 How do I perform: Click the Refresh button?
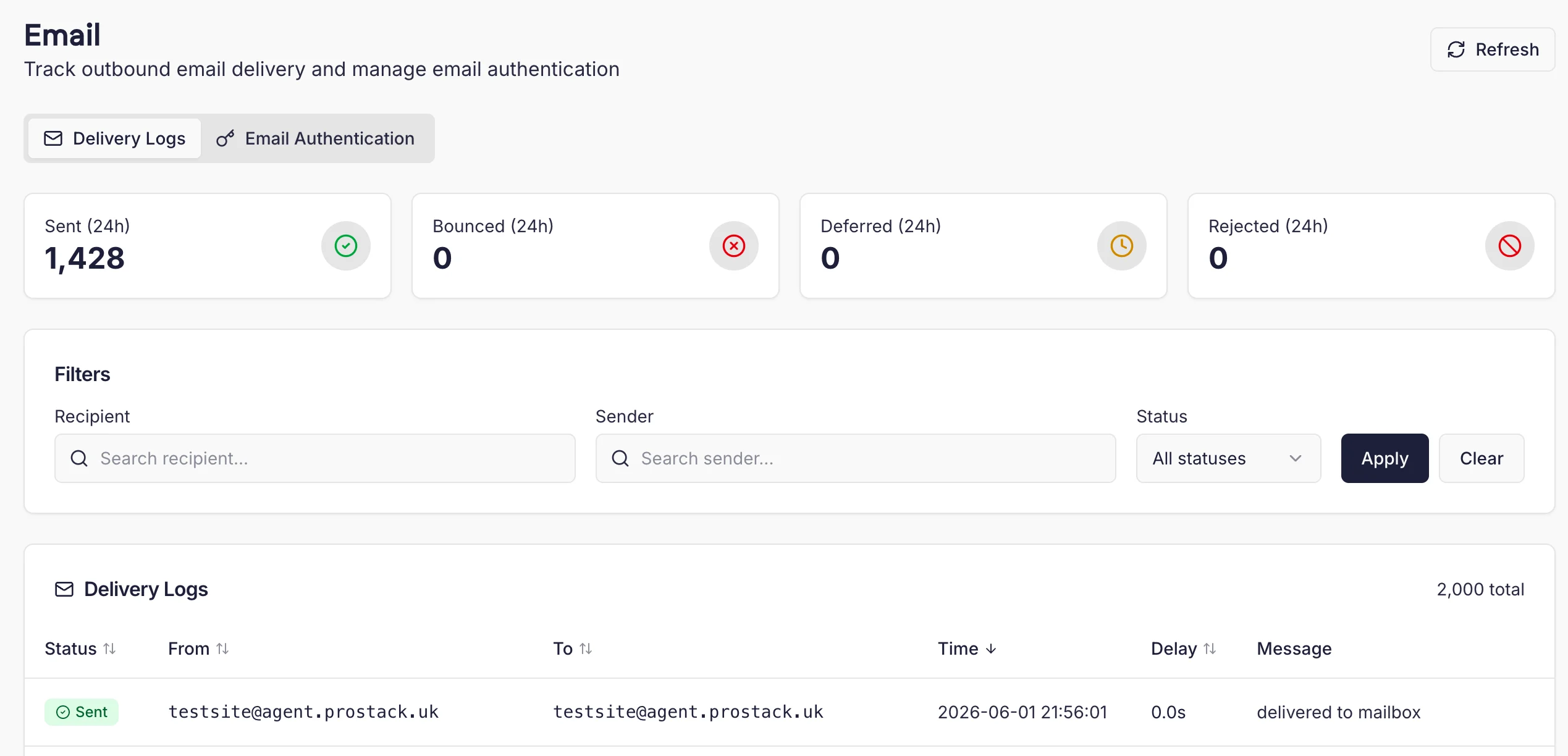(x=1492, y=49)
